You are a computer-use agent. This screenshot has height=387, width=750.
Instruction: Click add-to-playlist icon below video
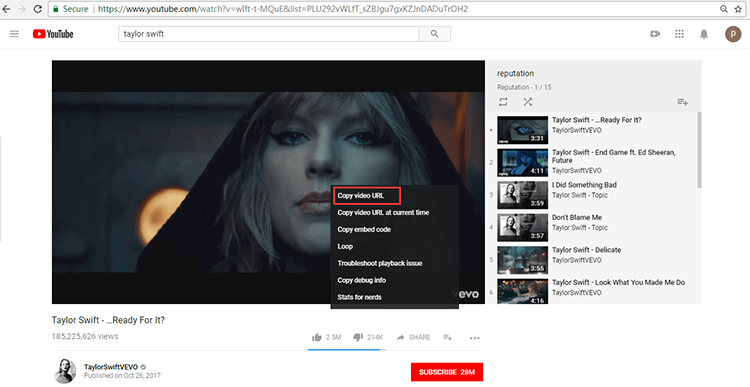448,338
